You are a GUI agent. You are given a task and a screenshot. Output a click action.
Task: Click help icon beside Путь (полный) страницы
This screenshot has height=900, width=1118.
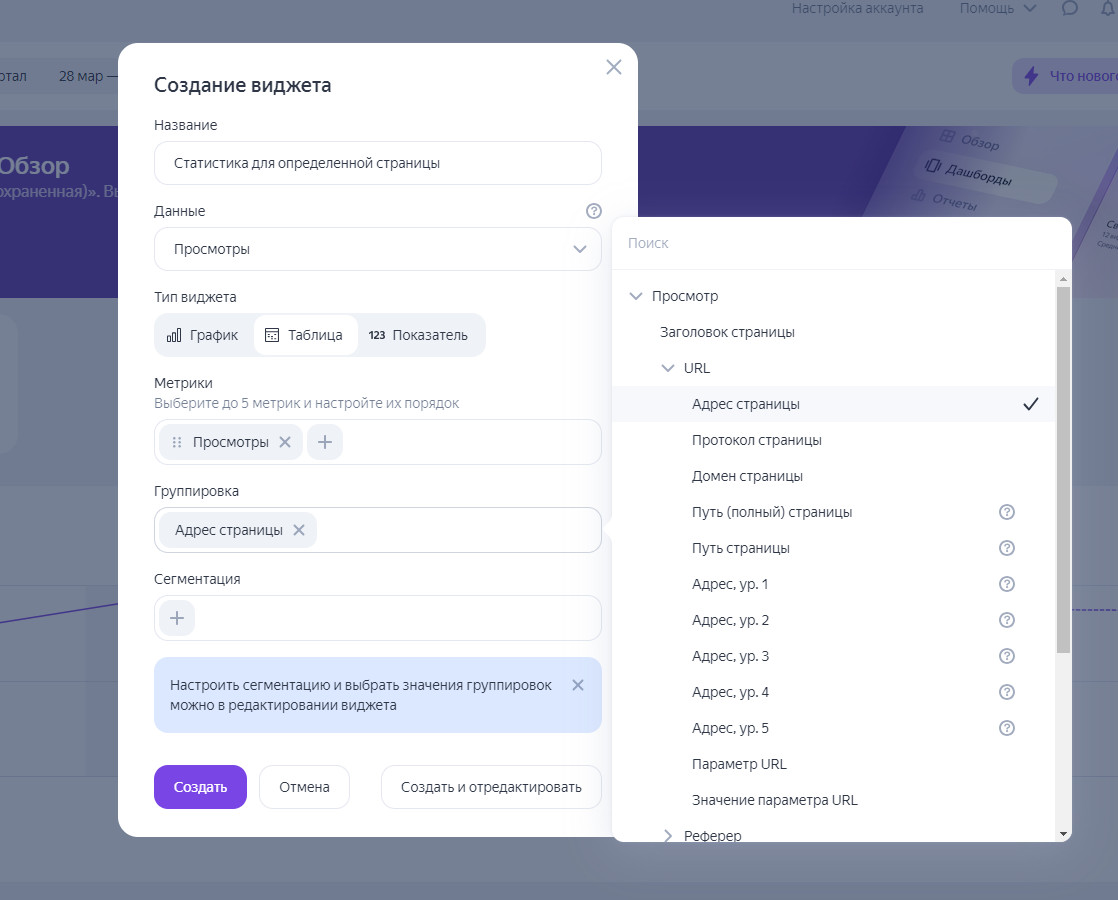(1007, 512)
